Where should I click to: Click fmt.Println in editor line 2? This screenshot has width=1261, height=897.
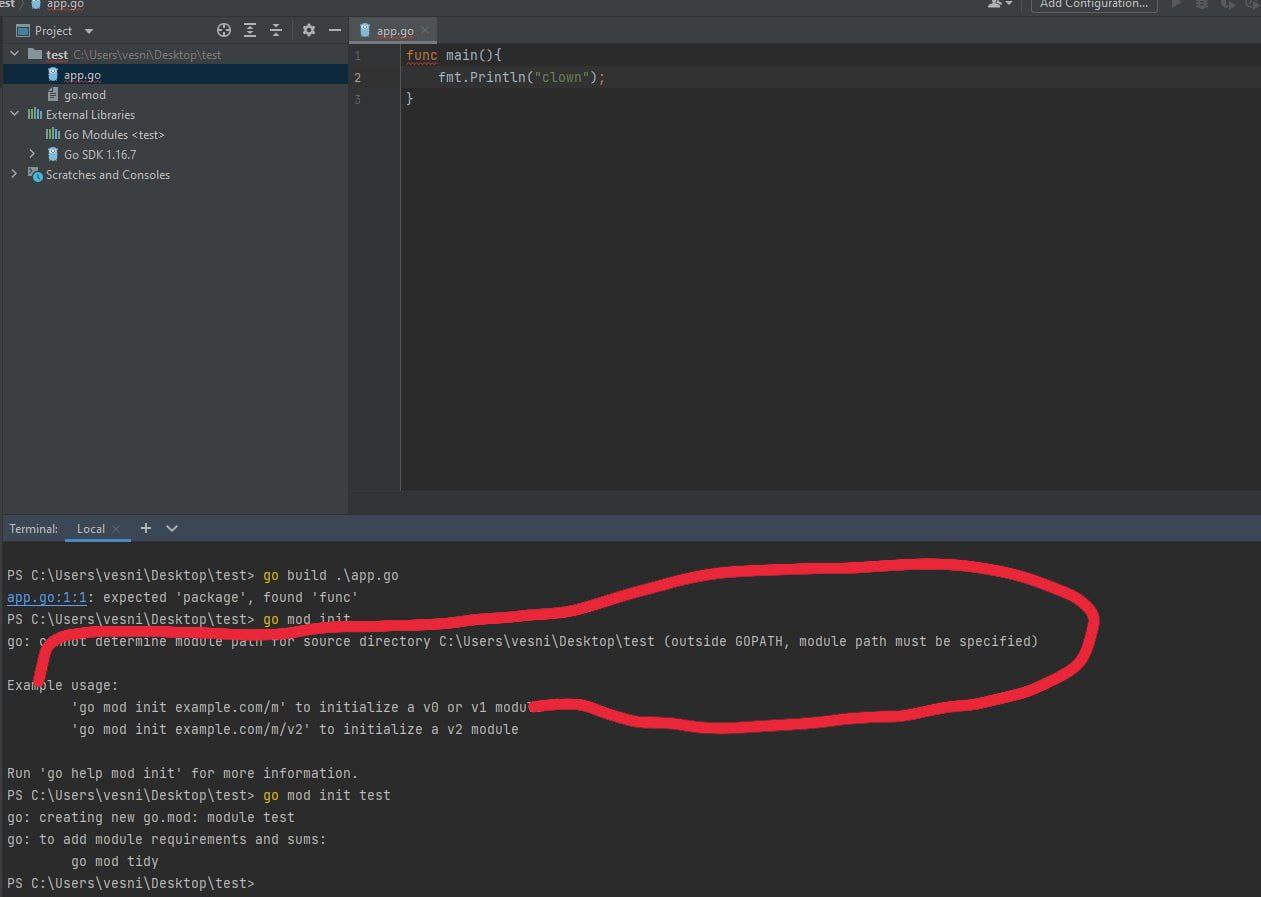coord(482,77)
